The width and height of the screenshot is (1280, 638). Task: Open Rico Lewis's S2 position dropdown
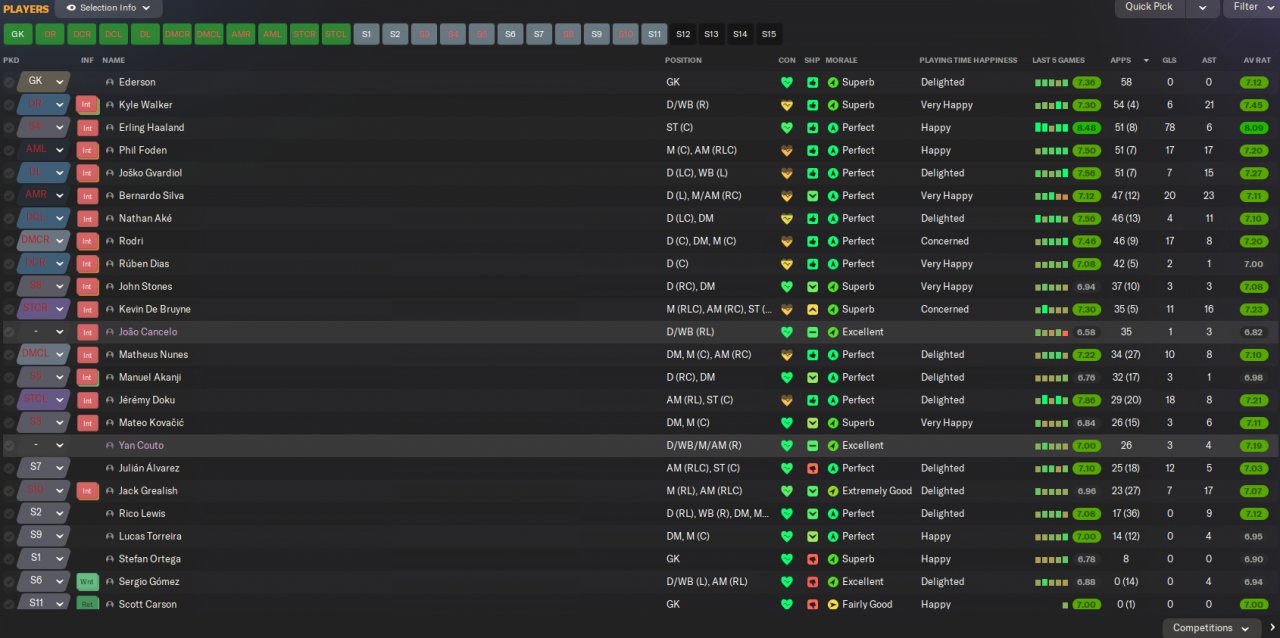click(x=60, y=514)
